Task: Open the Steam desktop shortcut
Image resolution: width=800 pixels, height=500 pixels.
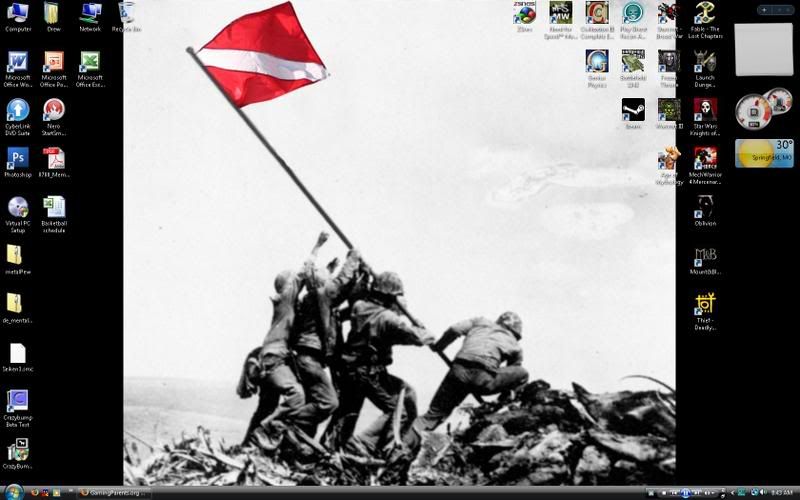Action: coord(632,109)
